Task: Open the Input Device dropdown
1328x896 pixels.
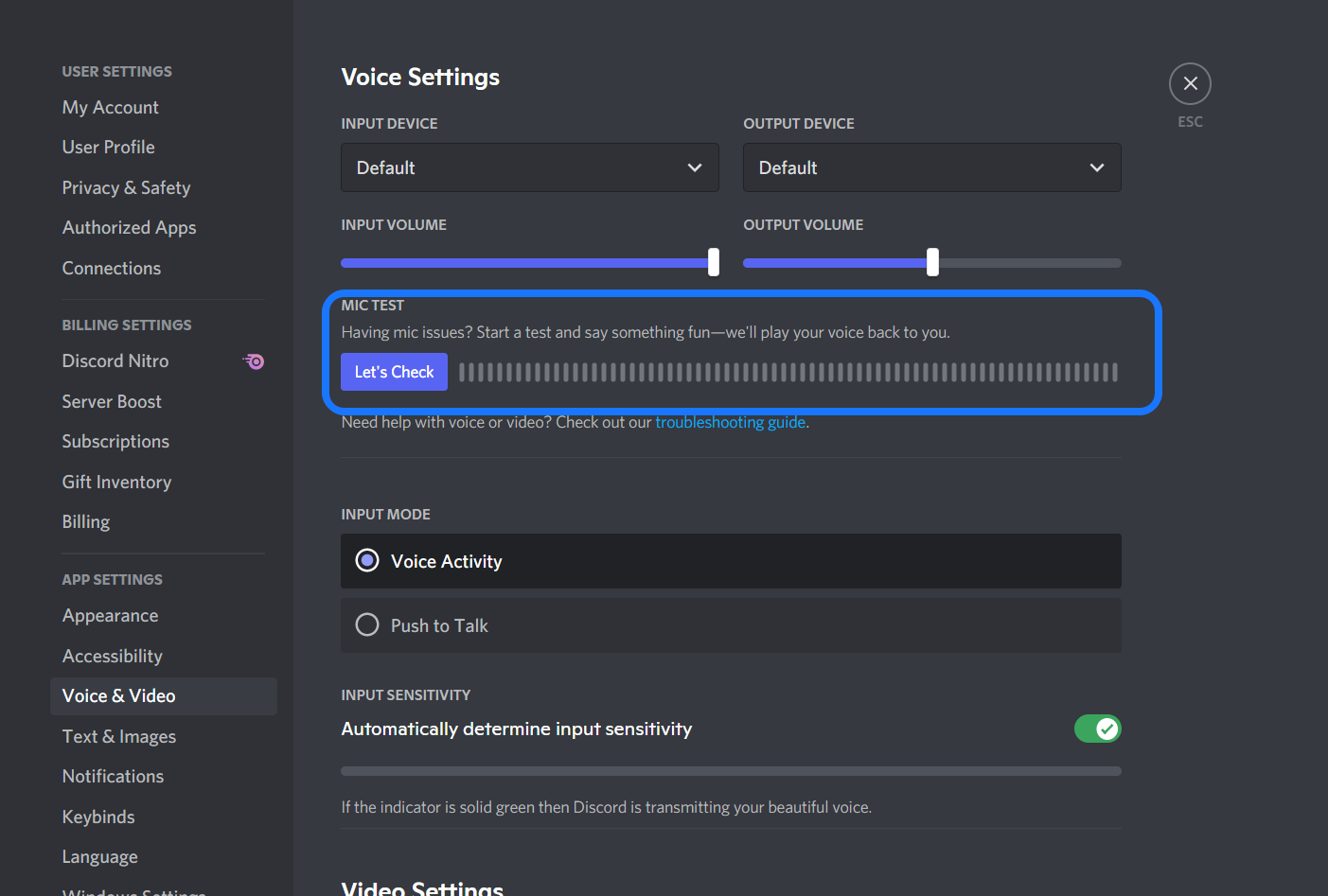Action: pyautogui.click(x=530, y=167)
